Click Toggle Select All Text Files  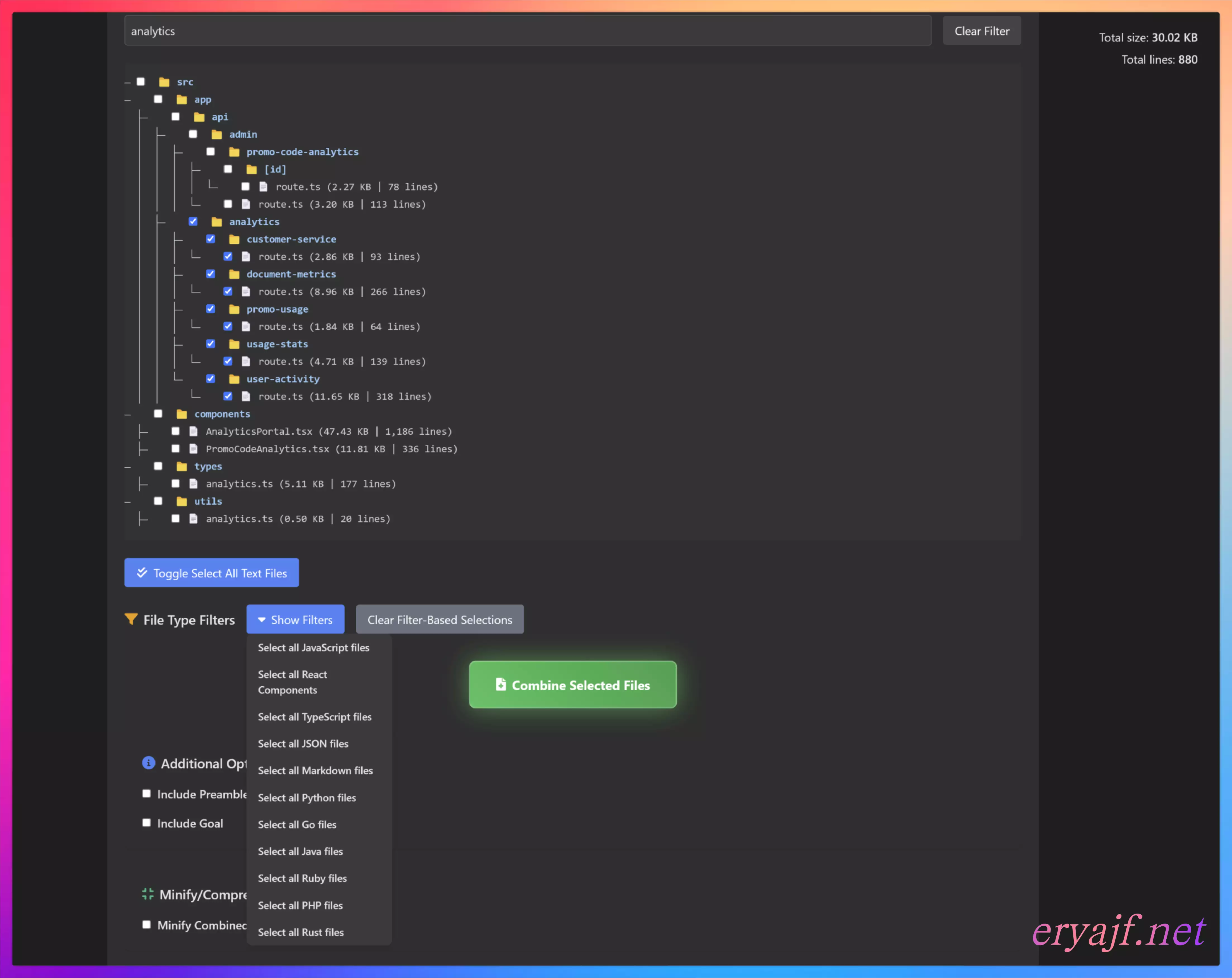(x=211, y=573)
